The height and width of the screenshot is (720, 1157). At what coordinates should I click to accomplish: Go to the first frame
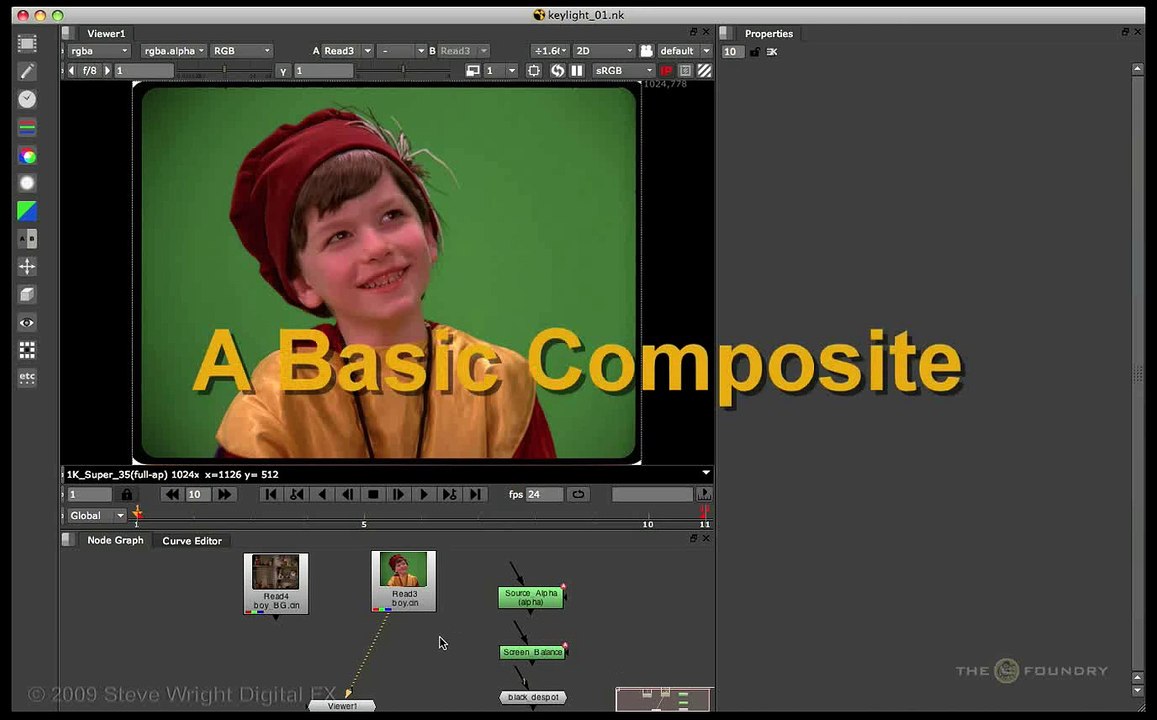(x=271, y=494)
